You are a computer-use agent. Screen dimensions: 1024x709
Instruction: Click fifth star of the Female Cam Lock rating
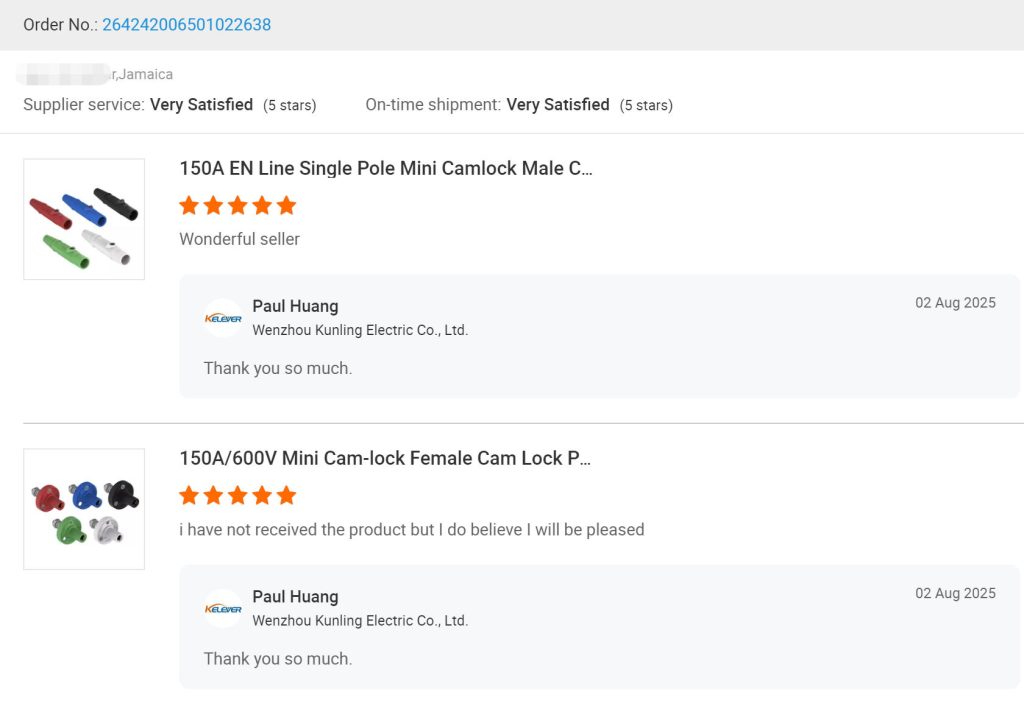point(287,496)
